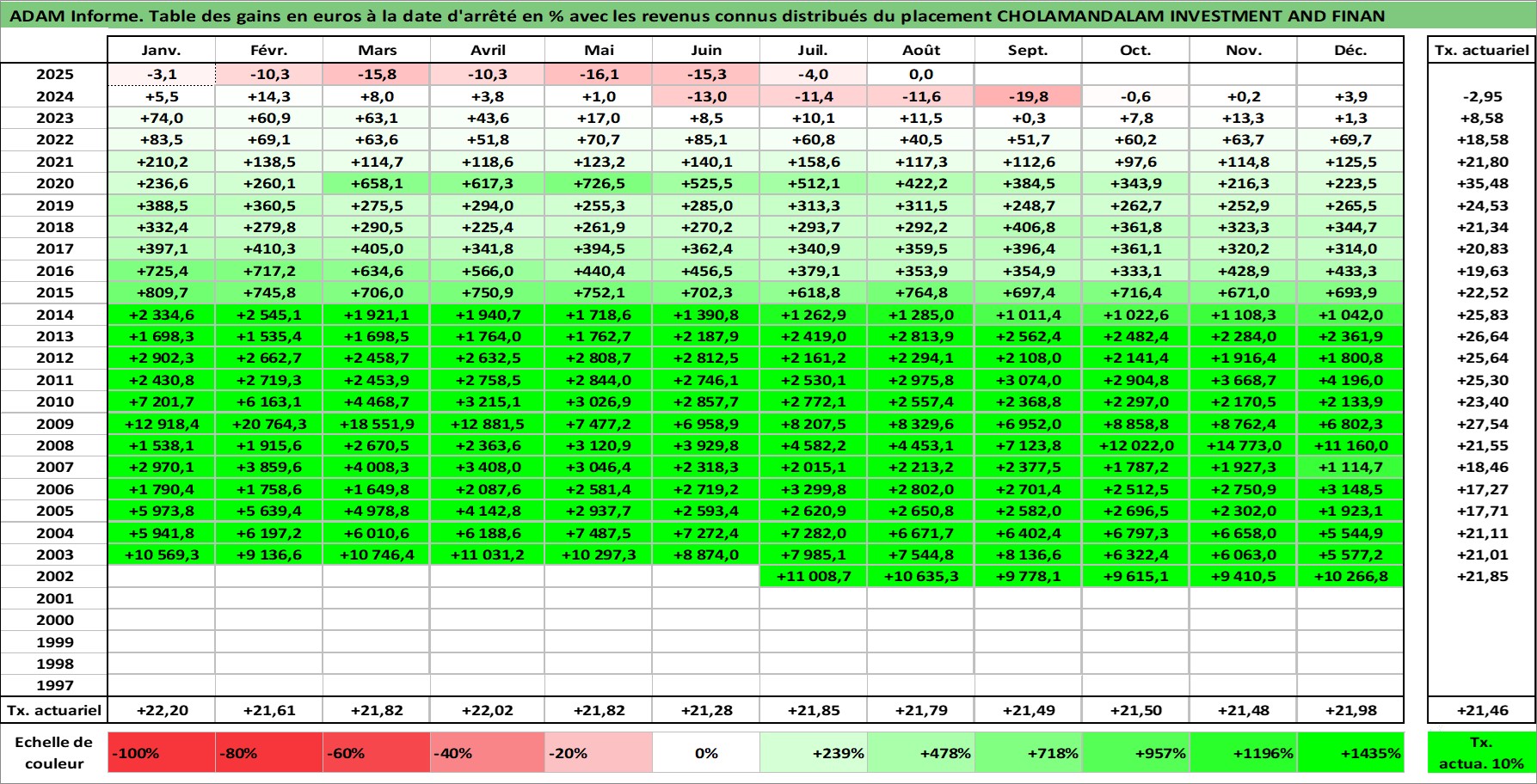Select actuarial rate -2,95 for 2024
This screenshot has height=784, width=1537.
[1482, 96]
